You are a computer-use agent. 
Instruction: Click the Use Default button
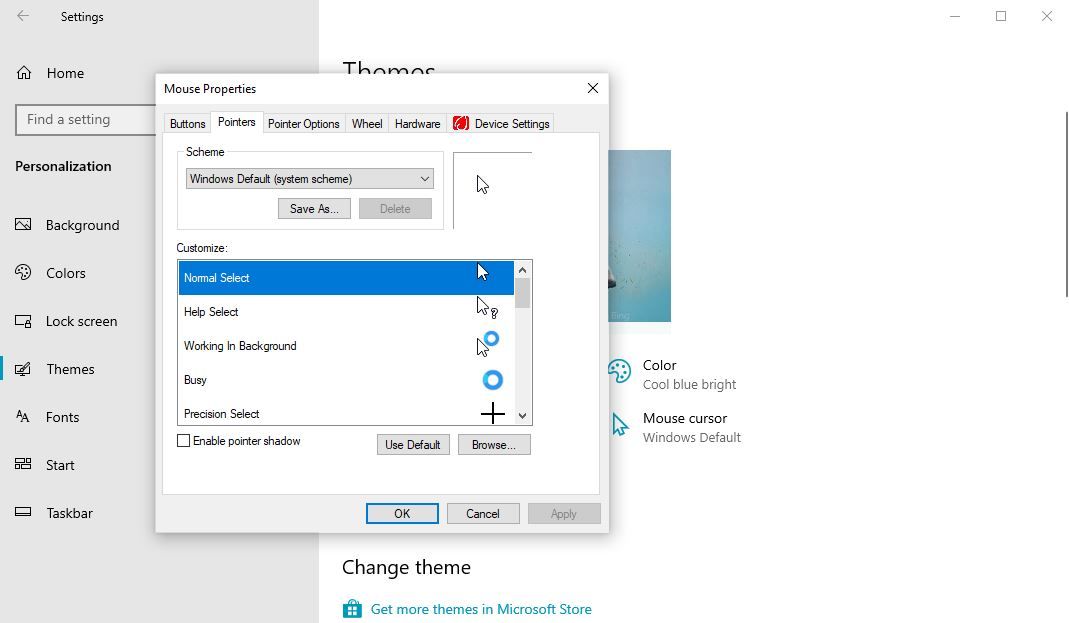tap(413, 444)
